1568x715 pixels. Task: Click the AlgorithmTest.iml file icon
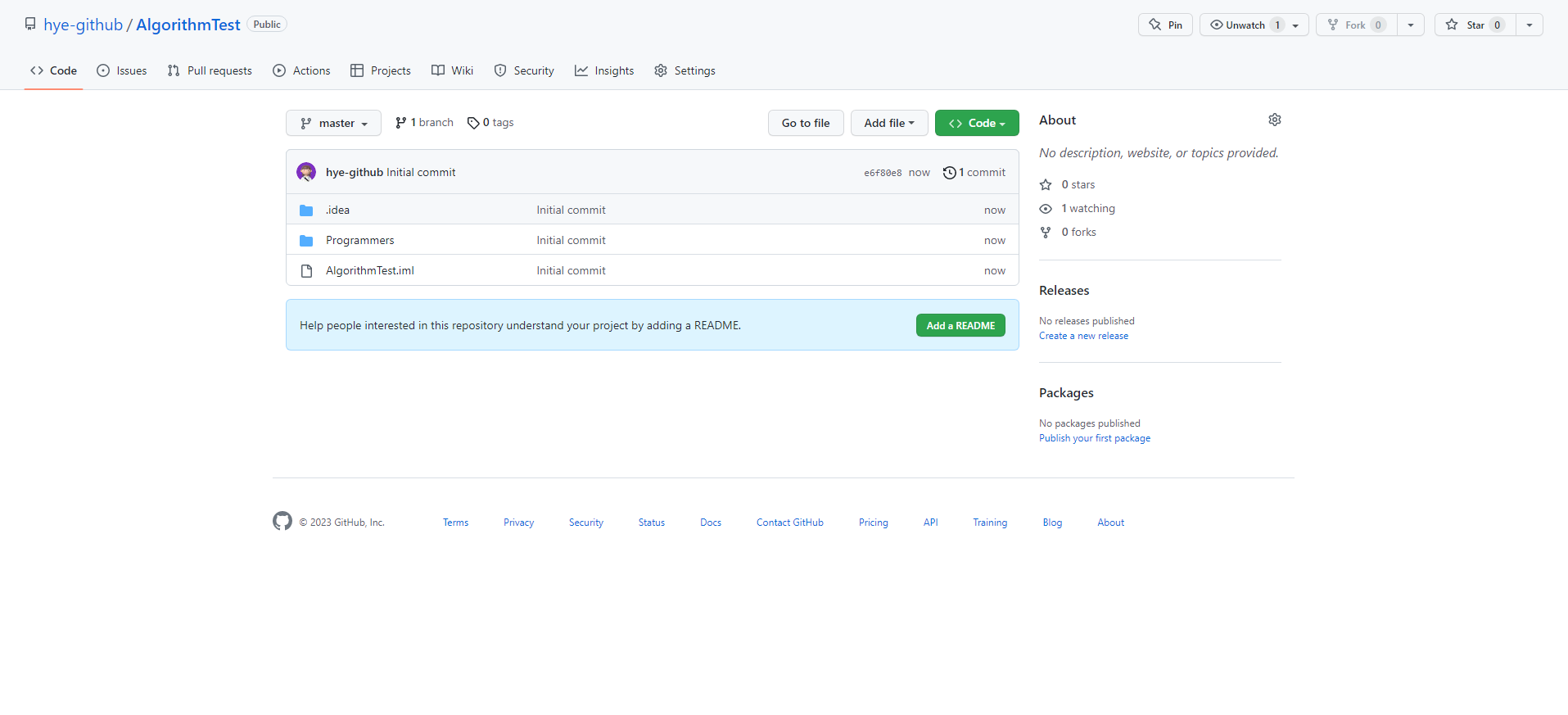306,271
